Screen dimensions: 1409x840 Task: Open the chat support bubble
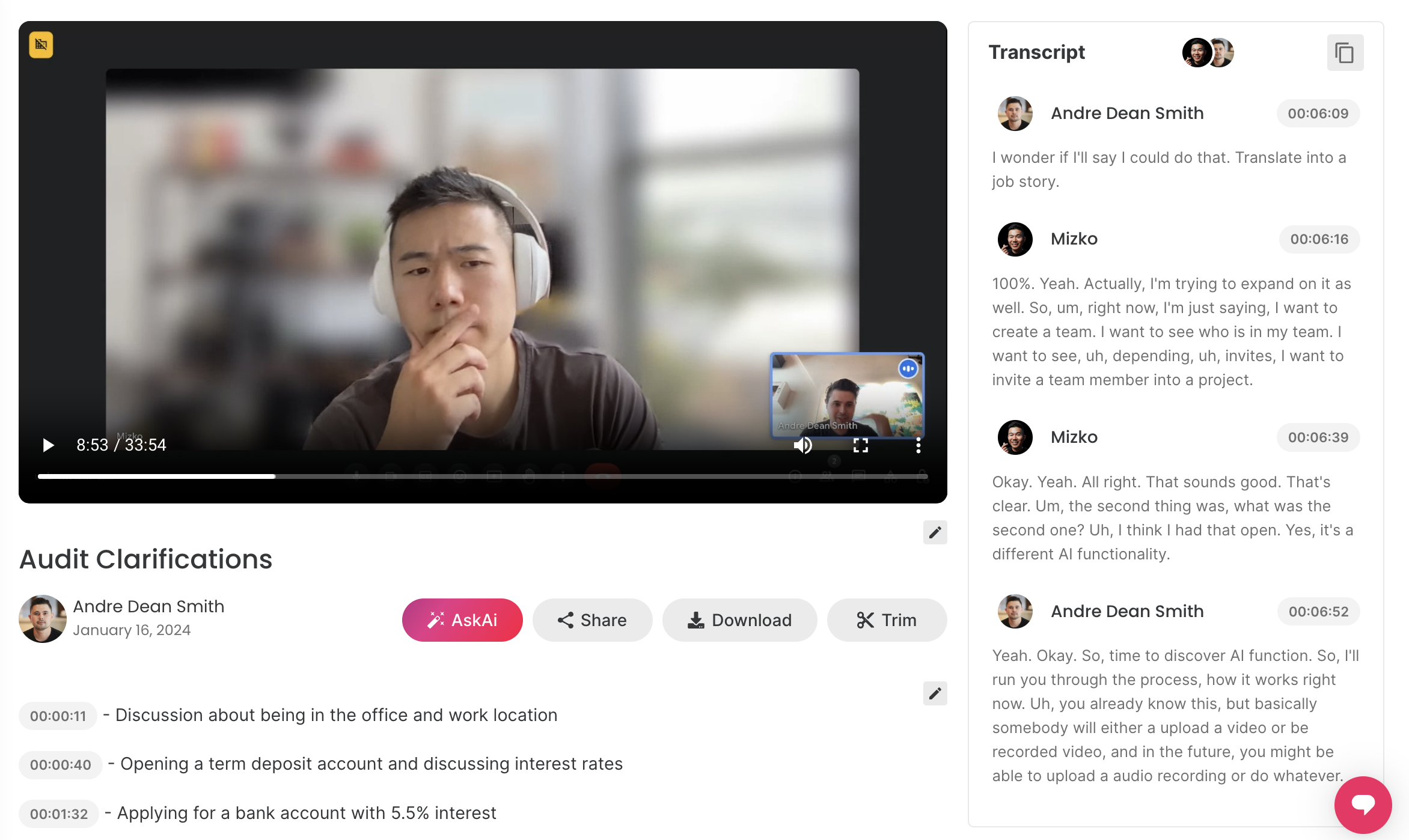(x=1363, y=804)
